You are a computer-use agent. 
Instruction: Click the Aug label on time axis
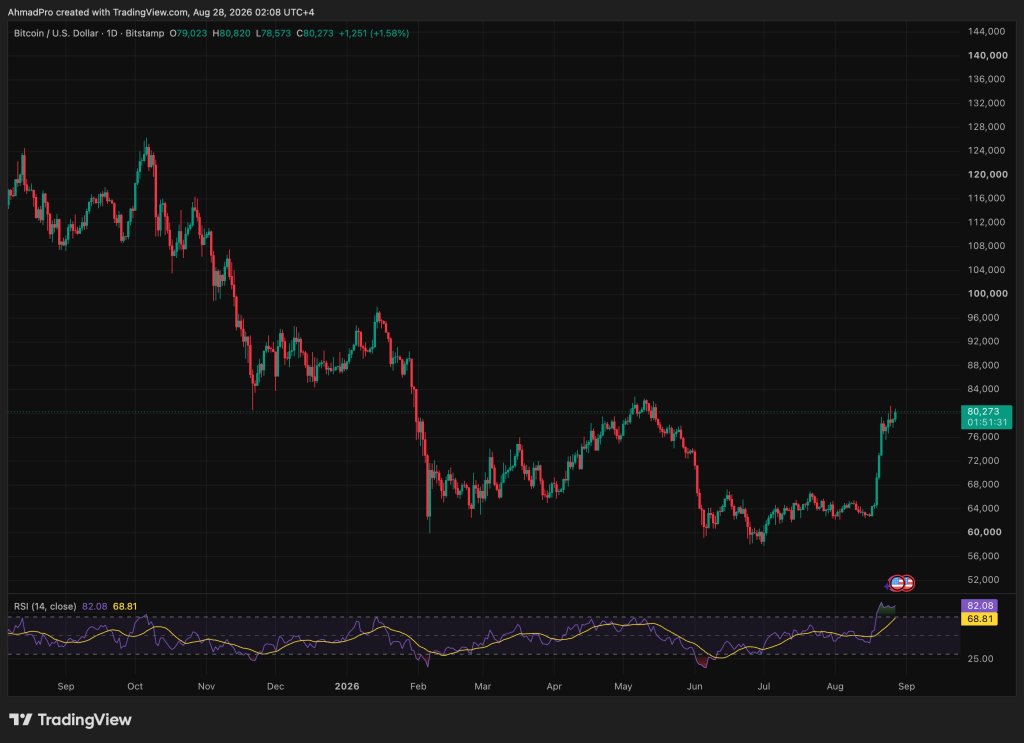[835, 686]
